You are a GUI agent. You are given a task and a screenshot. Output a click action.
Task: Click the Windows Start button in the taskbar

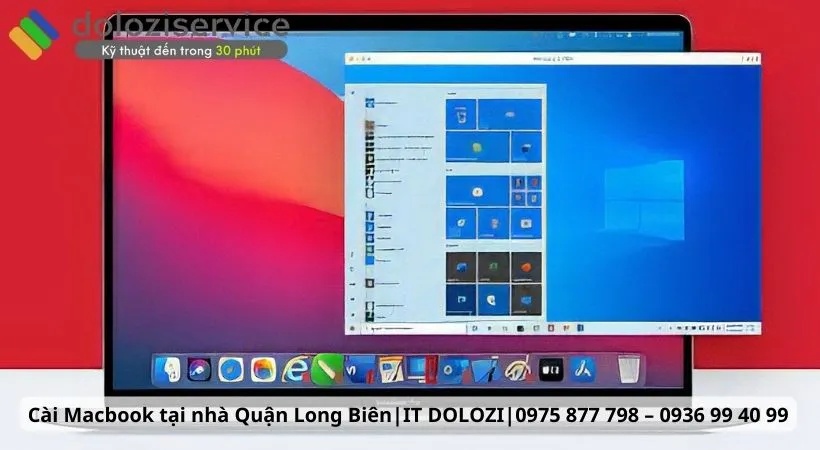coord(352,329)
